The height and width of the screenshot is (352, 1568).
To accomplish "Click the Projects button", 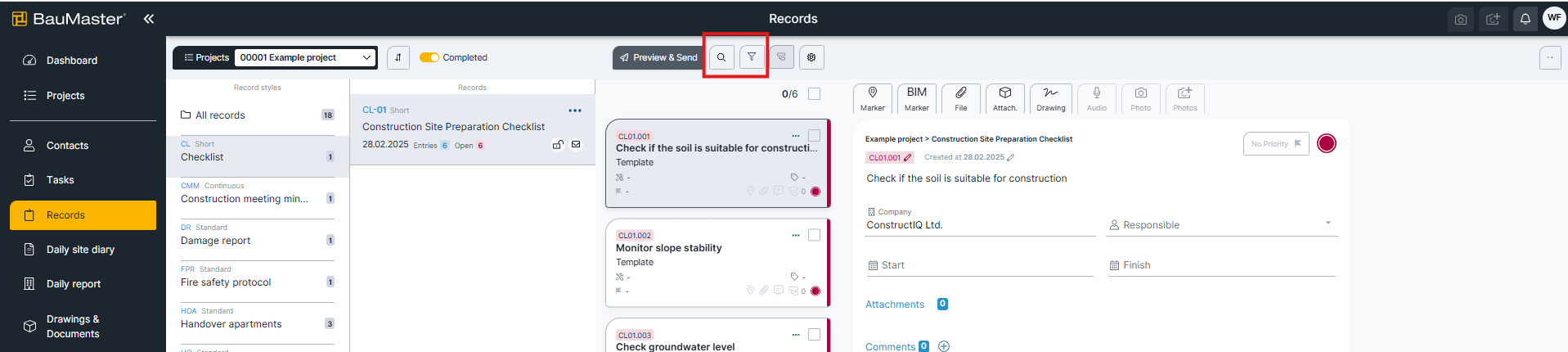I will (206, 57).
